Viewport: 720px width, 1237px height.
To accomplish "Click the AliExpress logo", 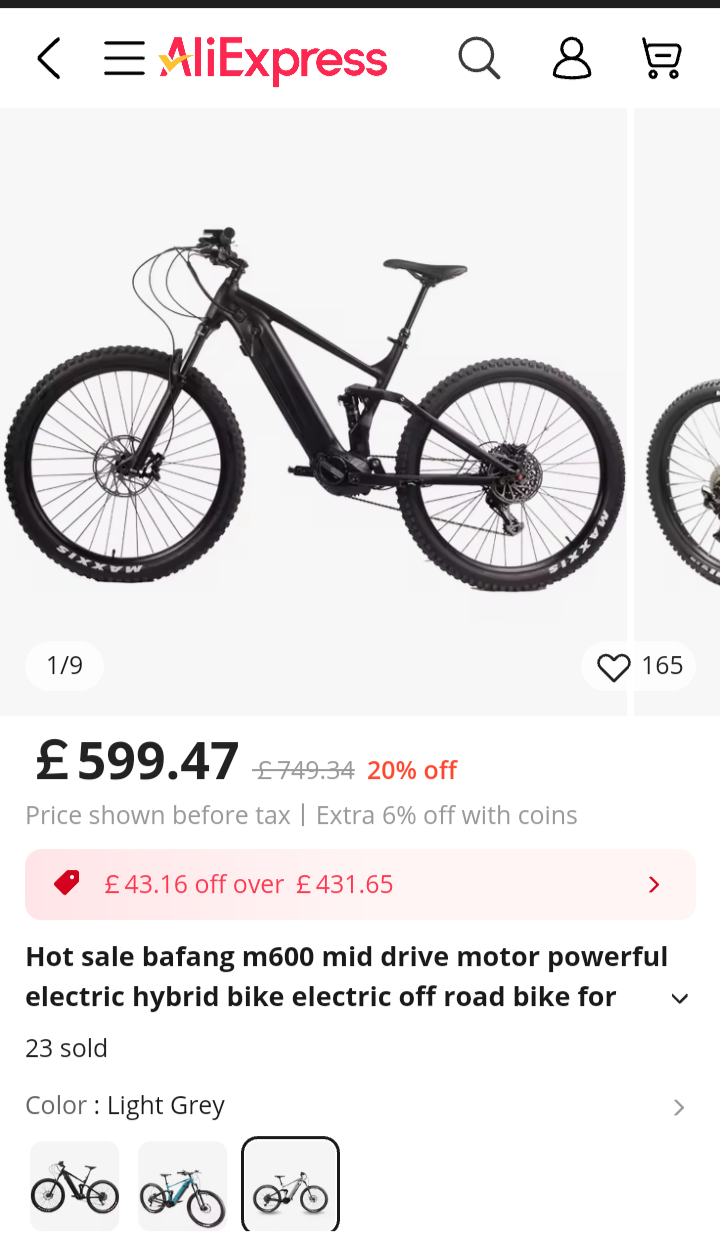I will (273, 59).
